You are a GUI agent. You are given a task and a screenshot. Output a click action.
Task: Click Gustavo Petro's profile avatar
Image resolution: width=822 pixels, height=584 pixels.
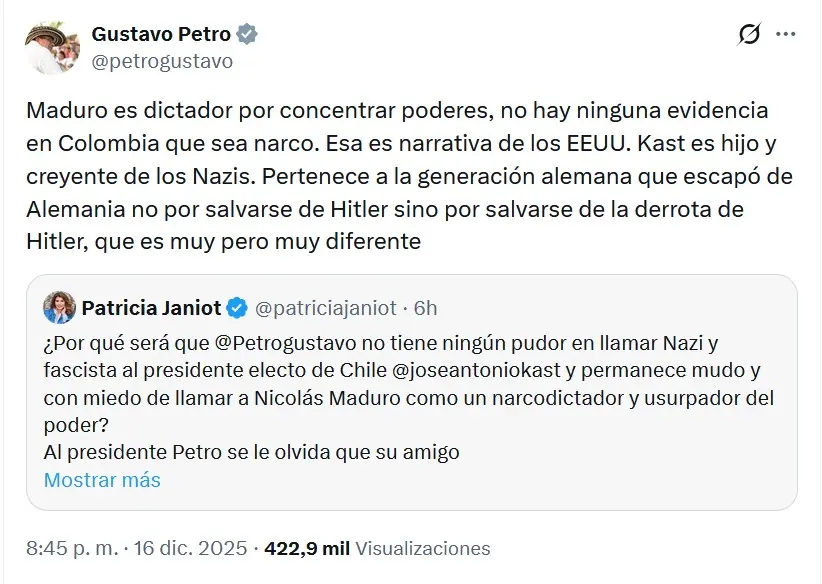[52, 47]
